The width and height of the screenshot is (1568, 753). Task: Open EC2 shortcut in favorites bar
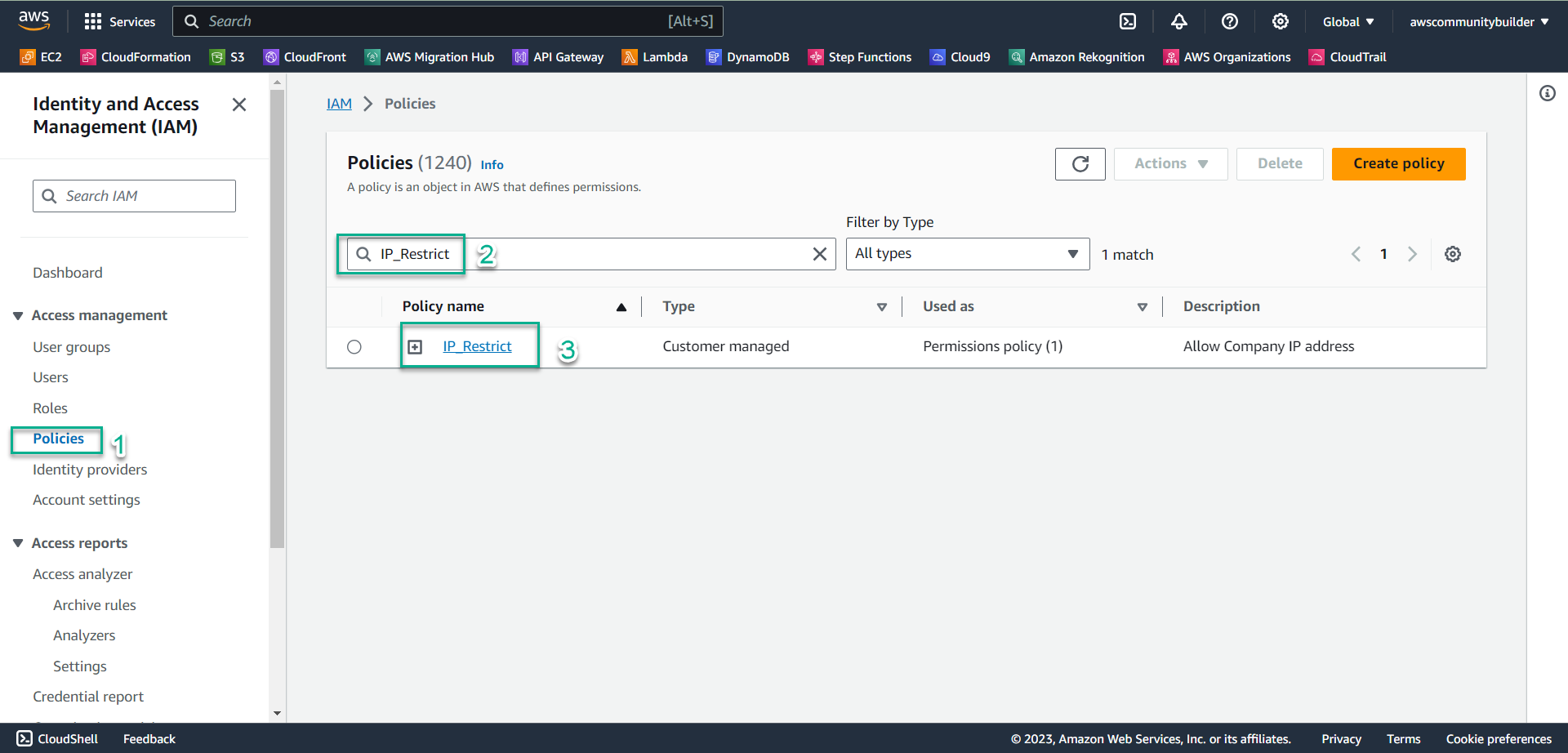(41, 57)
